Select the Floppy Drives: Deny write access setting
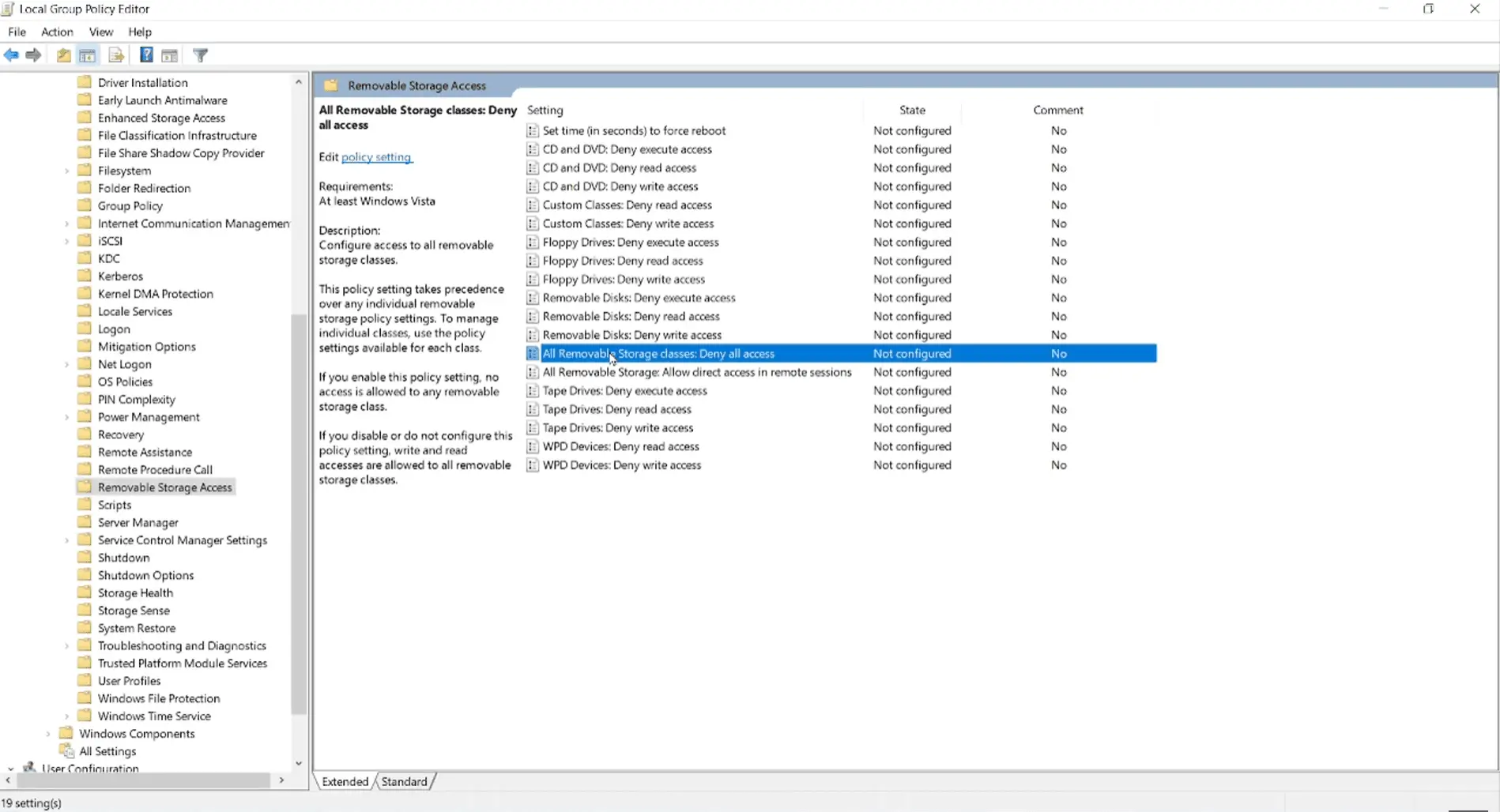This screenshot has height=812, width=1500. click(x=623, y=279)
